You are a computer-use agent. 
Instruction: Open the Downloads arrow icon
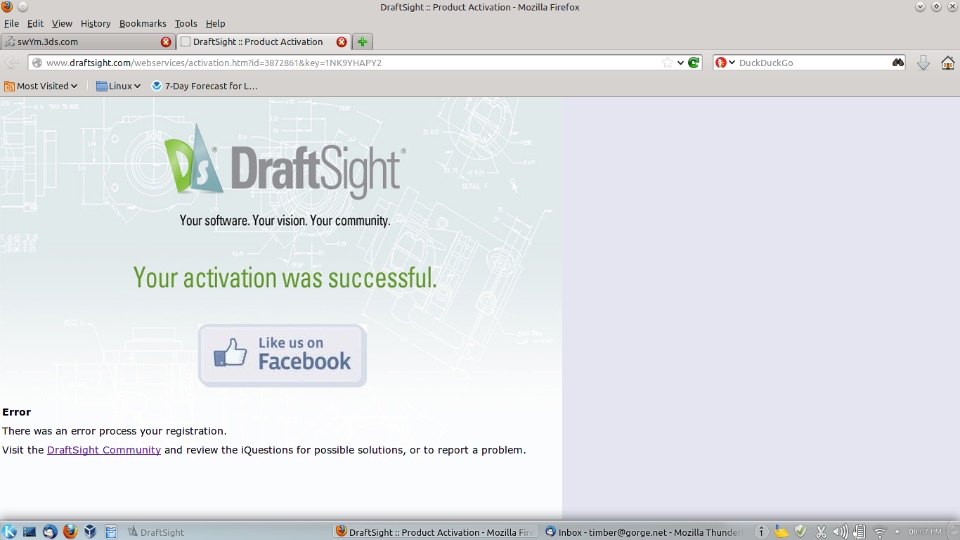(x=923, y=62)
